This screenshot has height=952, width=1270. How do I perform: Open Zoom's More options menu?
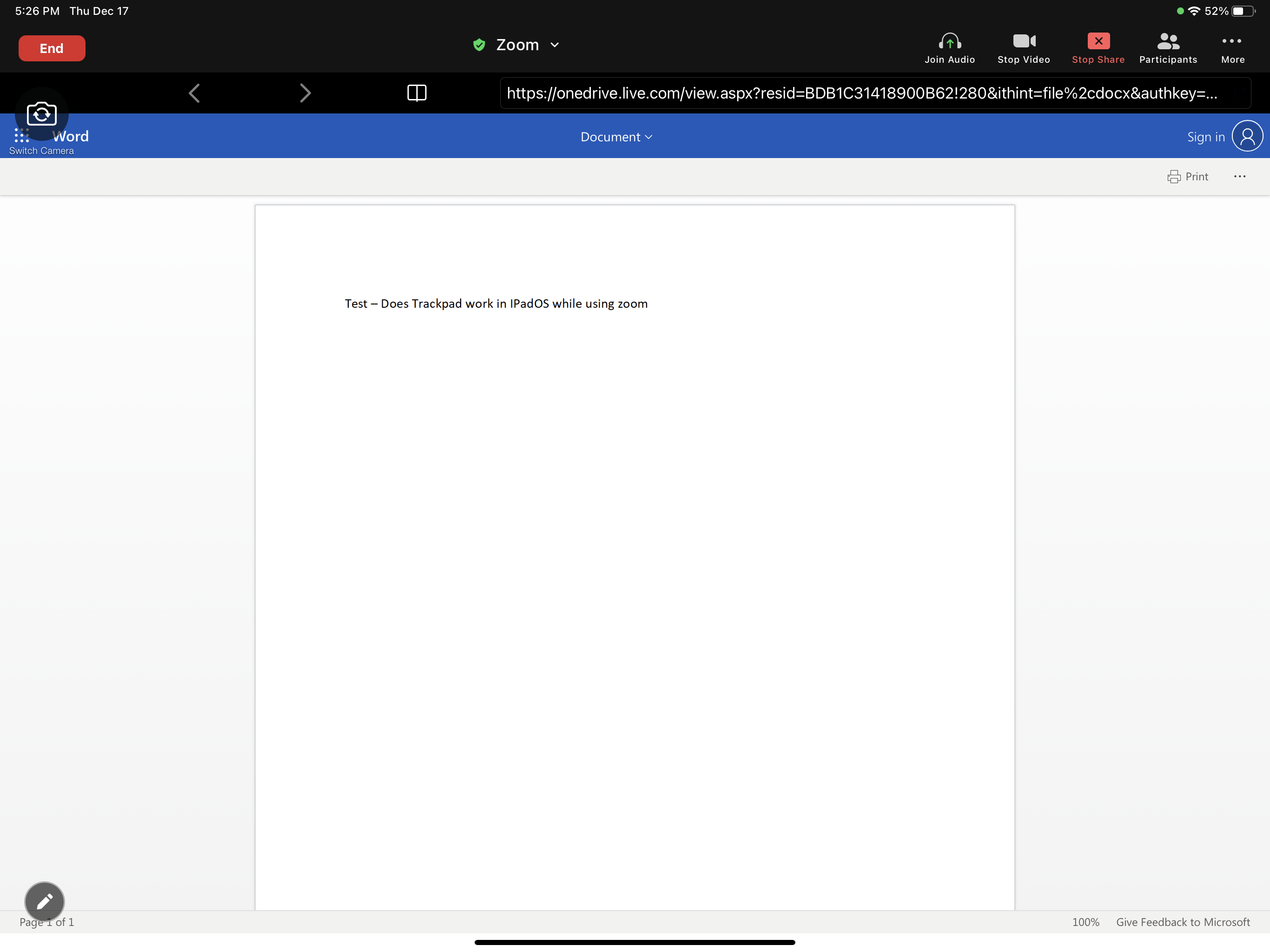coord(1232,42)
